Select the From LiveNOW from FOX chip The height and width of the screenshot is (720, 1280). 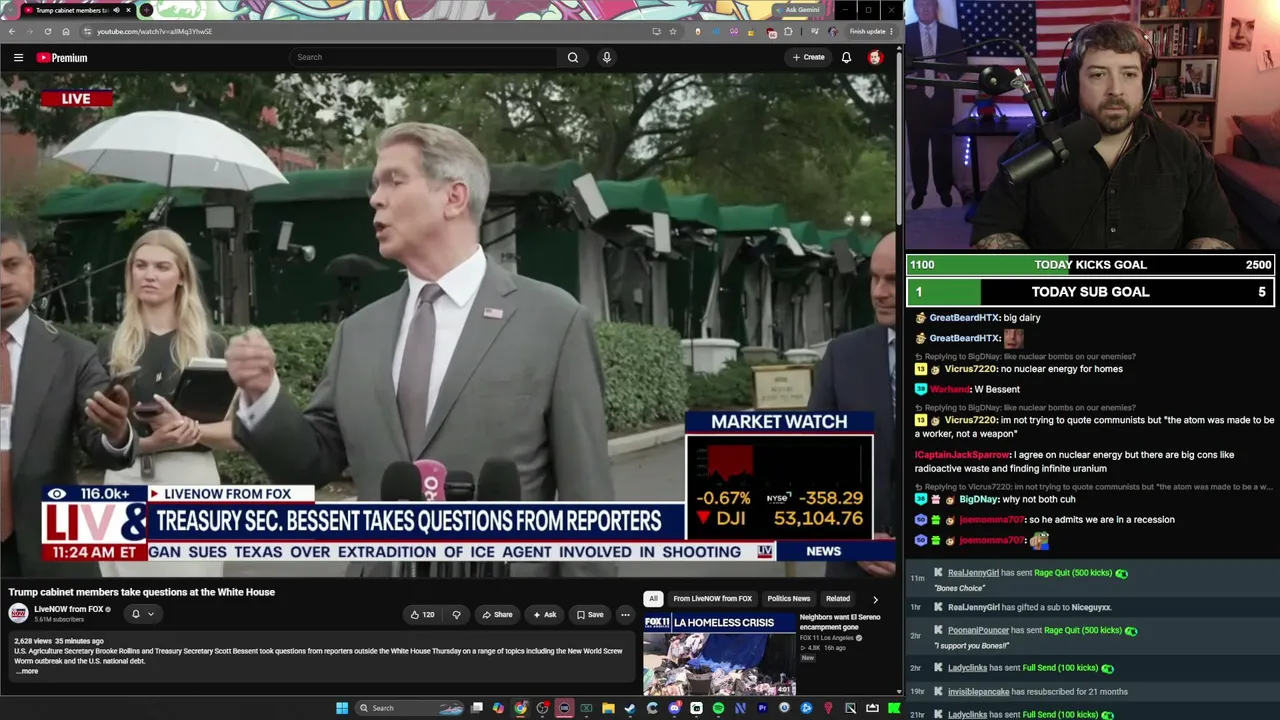coord(712,599)
